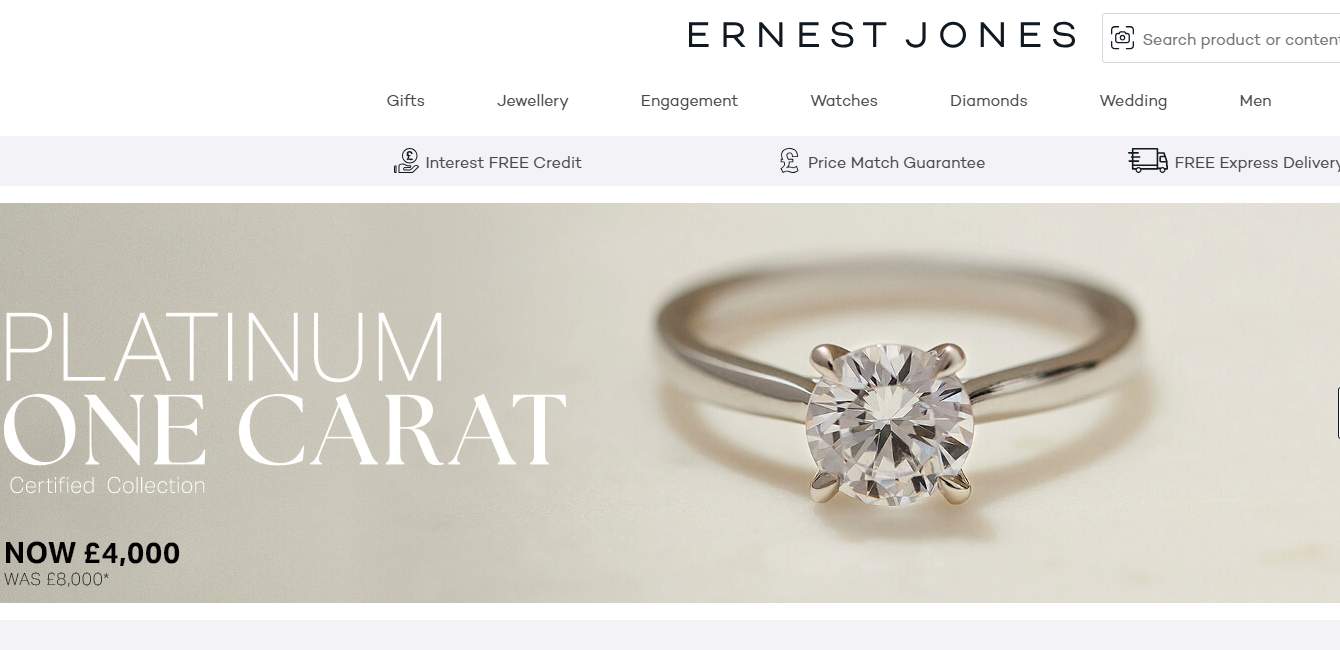This screenshot has height=650, width=1340.
Task: Open the Diamonds menu
Action: [x=988, y=100]
